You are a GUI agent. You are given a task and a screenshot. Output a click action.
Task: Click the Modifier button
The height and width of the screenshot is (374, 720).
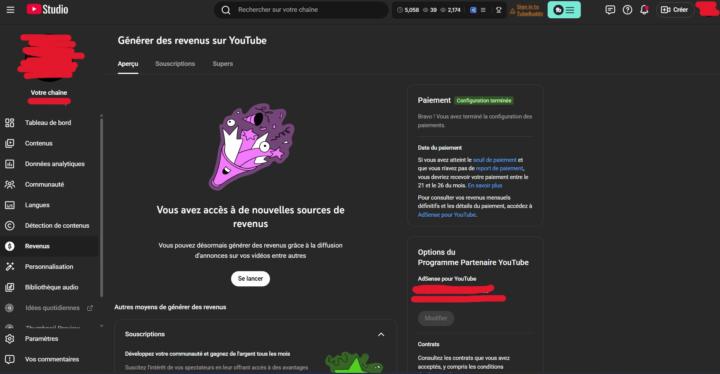click(436, 318)
